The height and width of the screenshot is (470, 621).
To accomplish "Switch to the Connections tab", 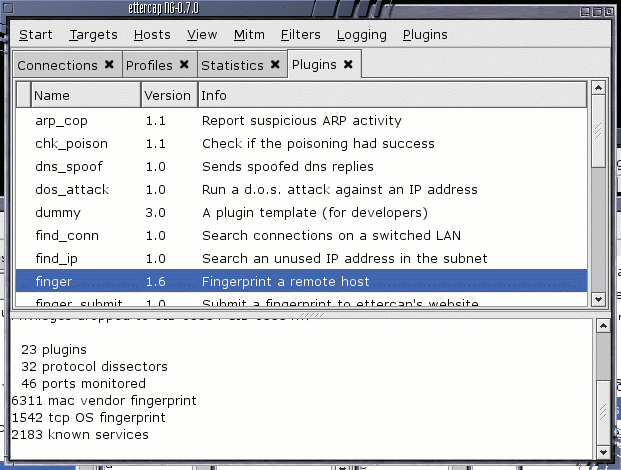I will 57,65.
